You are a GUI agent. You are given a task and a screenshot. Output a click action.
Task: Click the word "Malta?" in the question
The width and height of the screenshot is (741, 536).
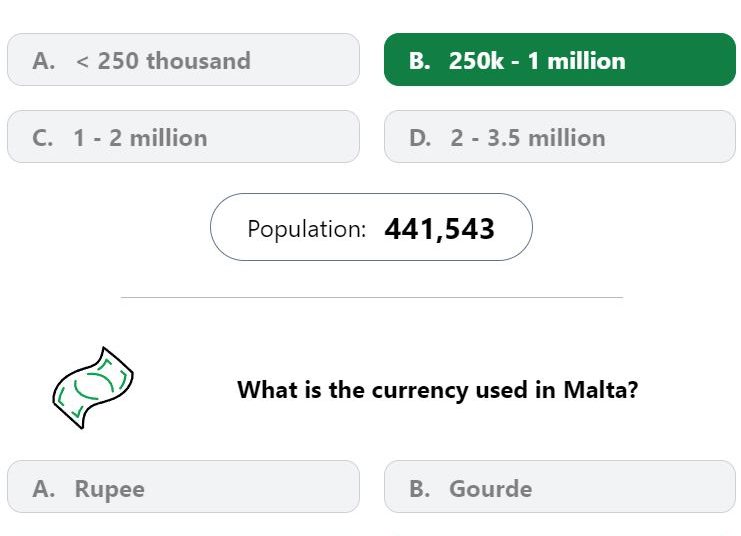(x=601, y=390)
